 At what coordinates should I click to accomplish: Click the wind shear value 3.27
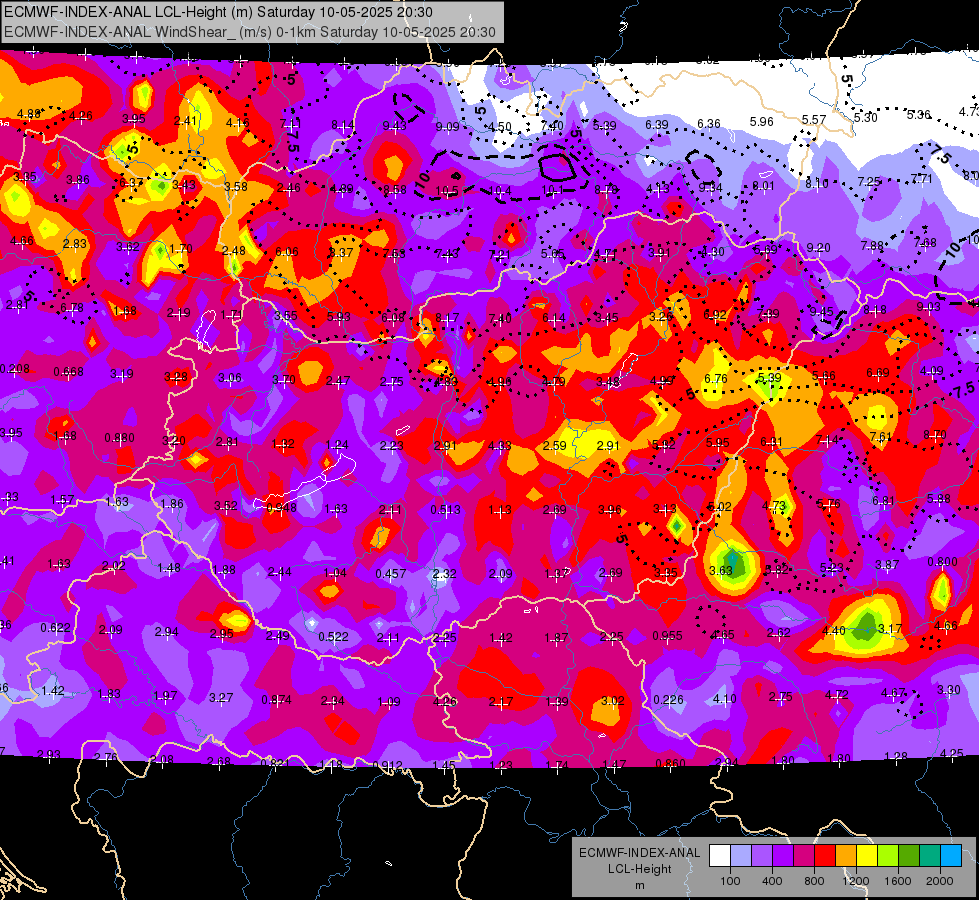[221, 698]
